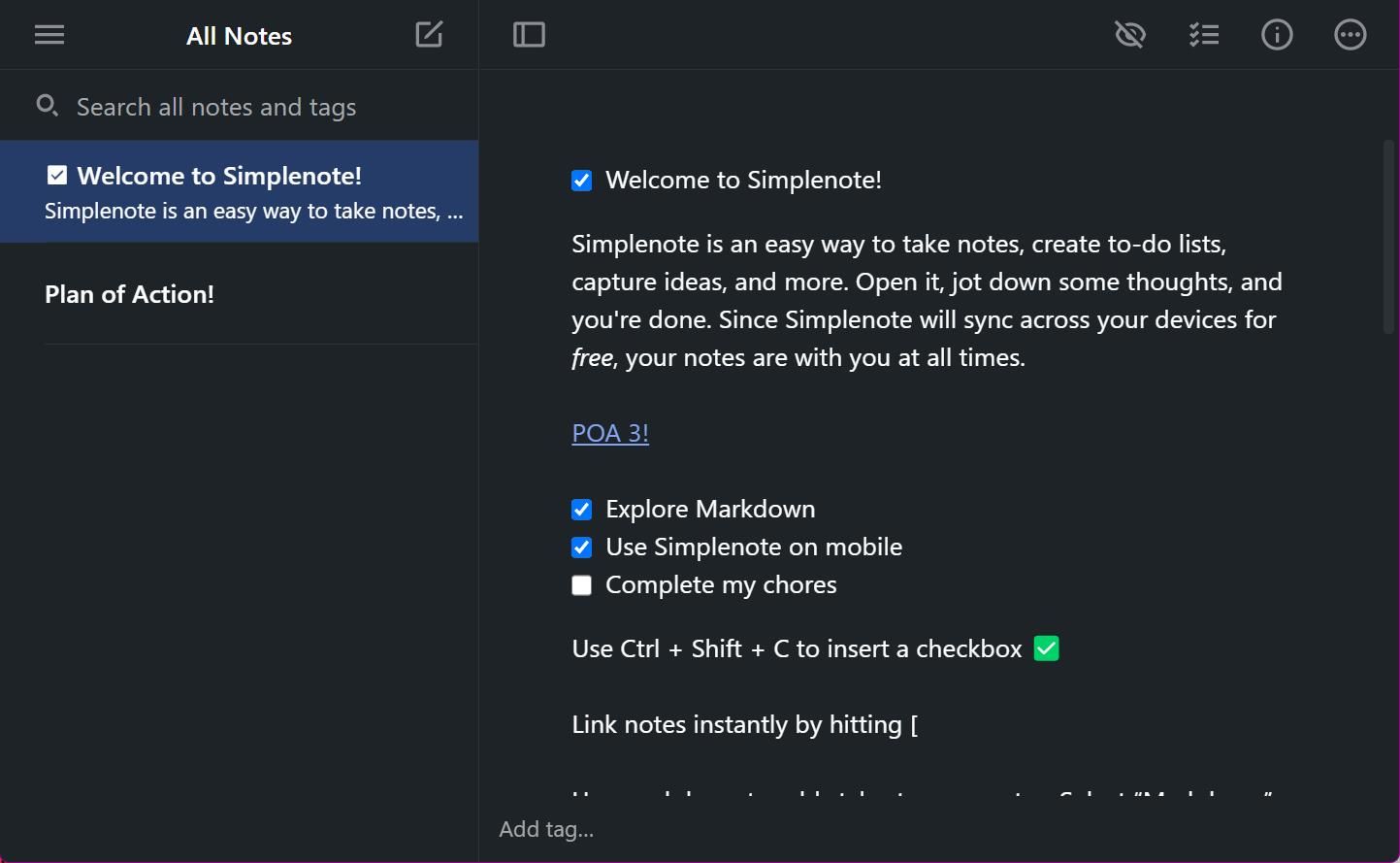Click the All Notes header
Screen dimensions: 1400x863
(x=239, y=35)
